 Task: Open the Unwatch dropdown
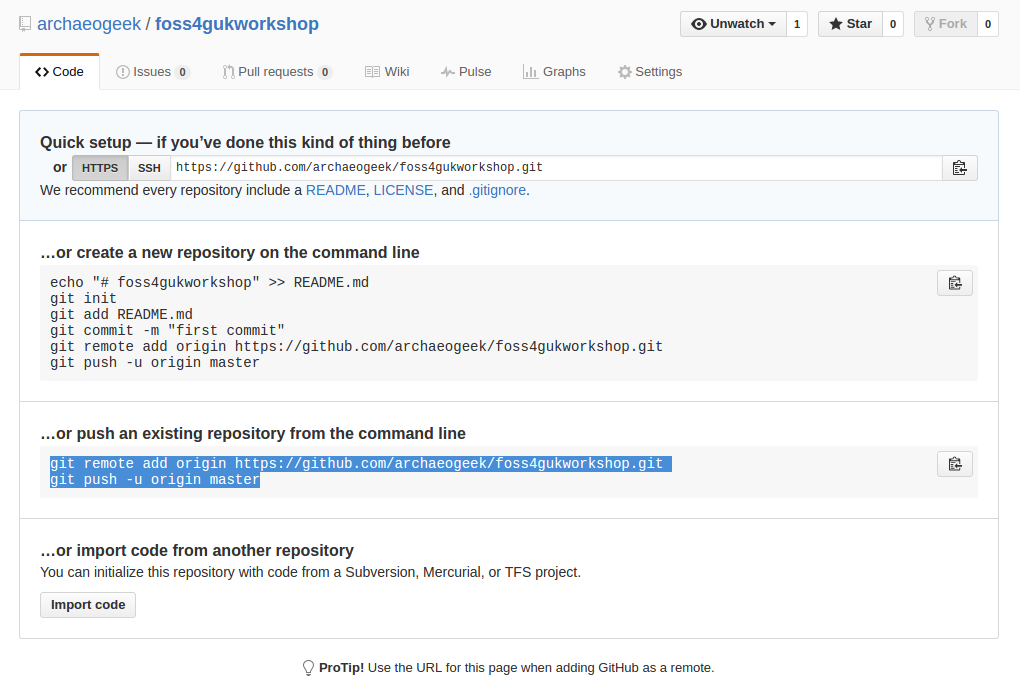[733, 24]
